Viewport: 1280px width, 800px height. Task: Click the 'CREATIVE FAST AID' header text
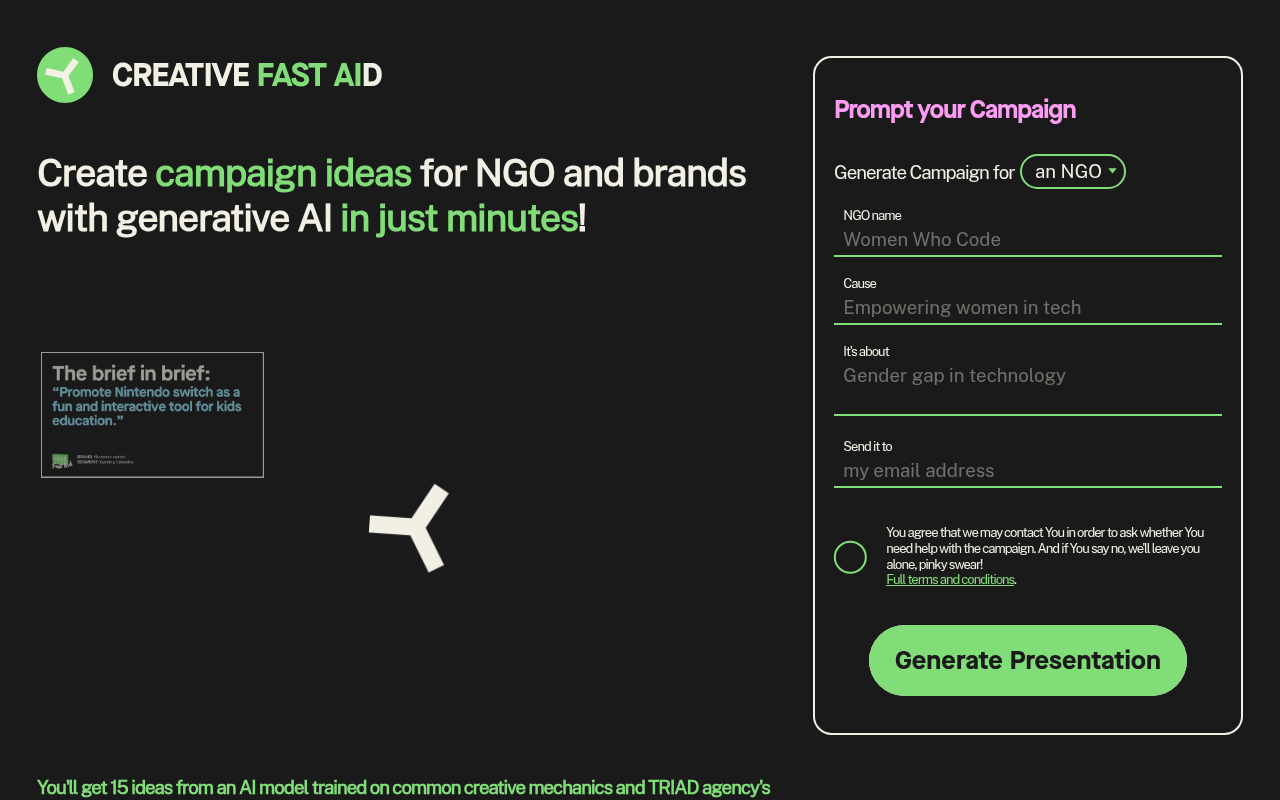247,74
